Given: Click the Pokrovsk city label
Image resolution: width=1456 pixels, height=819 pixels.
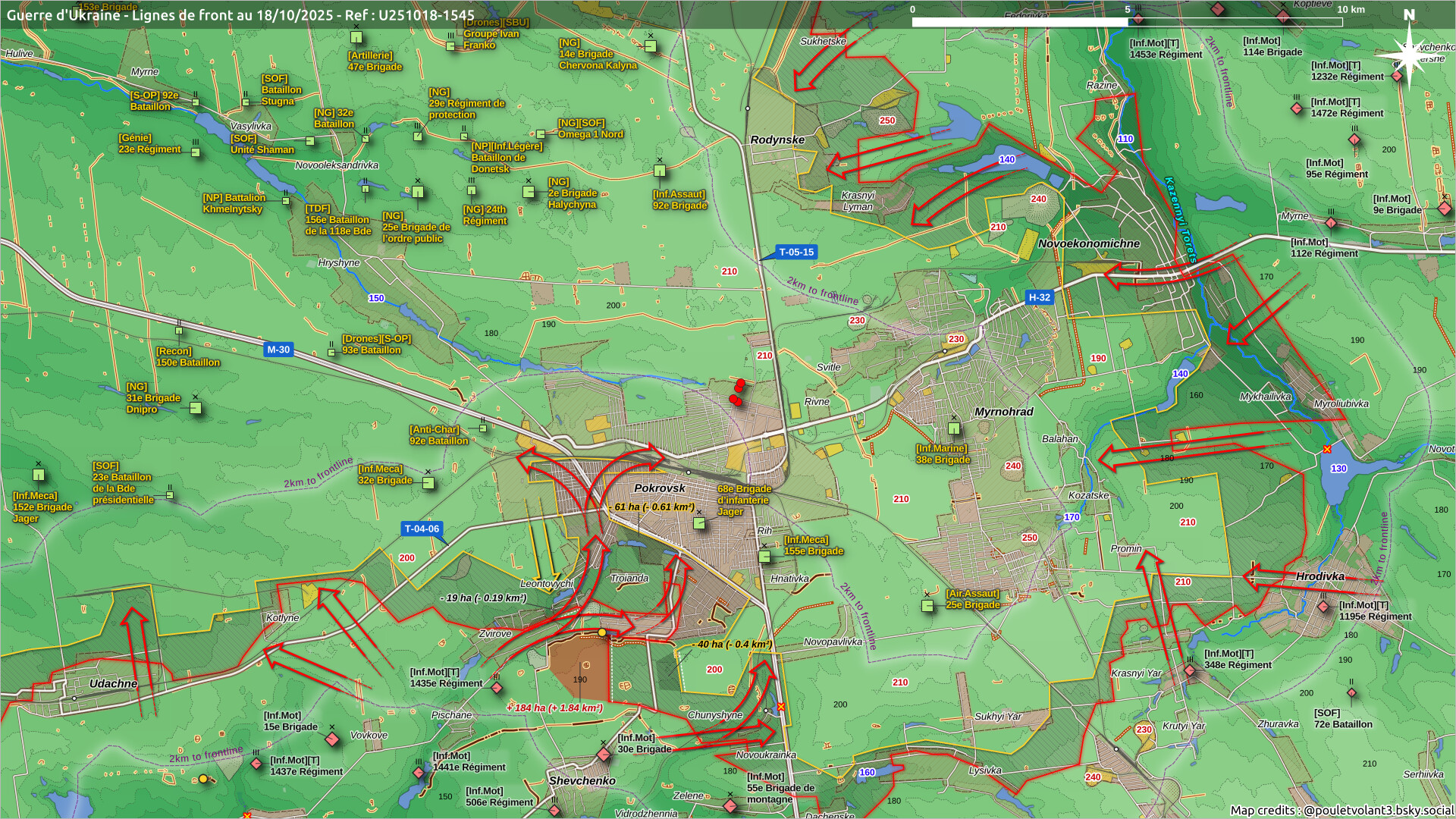Looking at the screenshot, I should click(x=659, y=488).
